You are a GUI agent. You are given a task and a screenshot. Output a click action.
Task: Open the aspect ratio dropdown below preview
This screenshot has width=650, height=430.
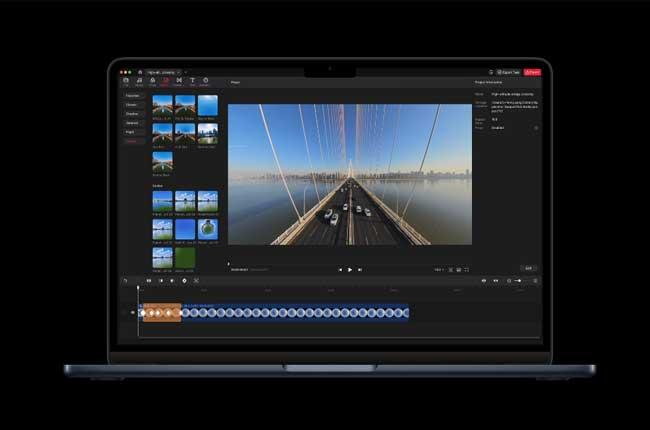439,269
